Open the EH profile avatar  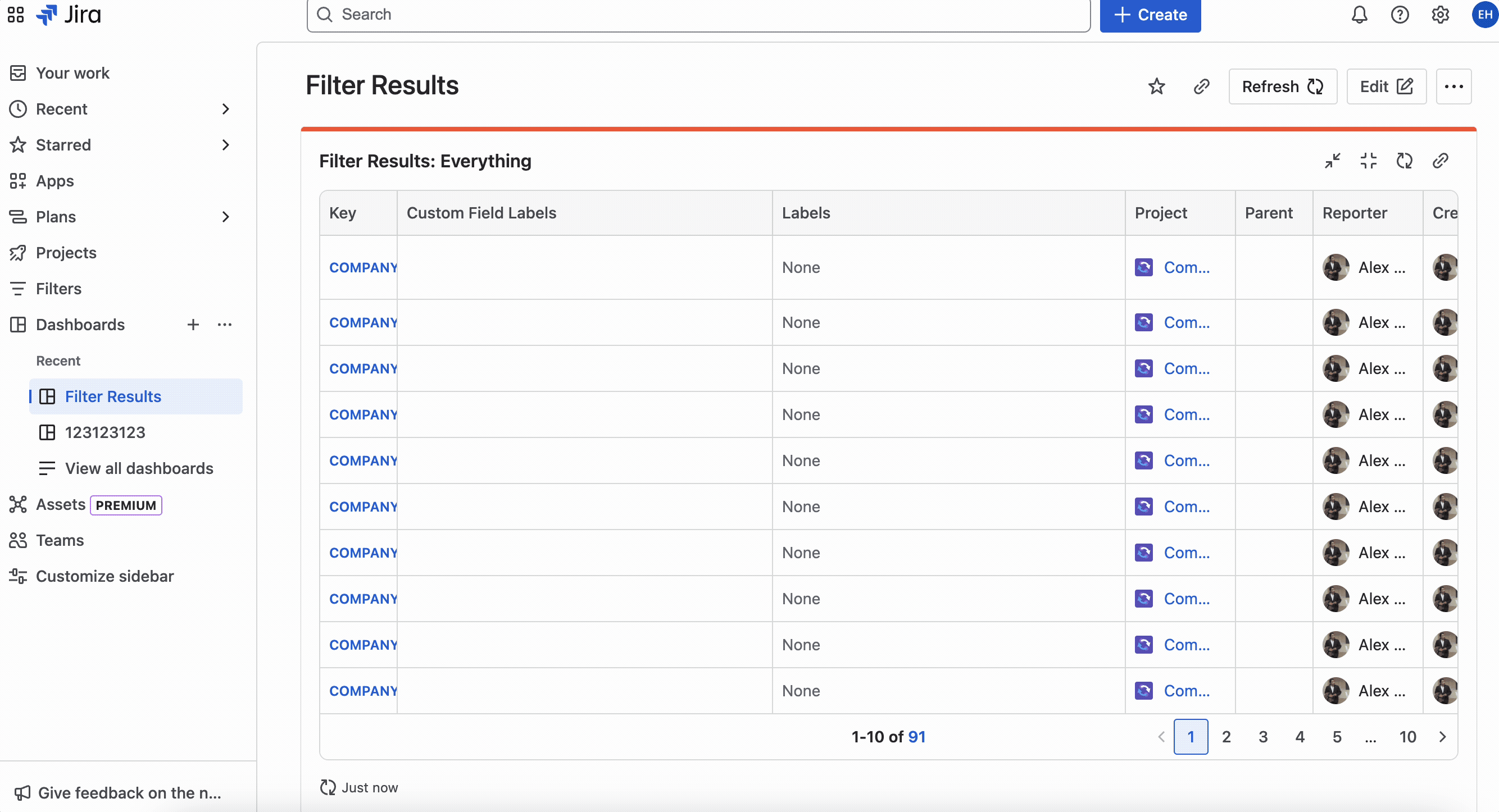1484,15
